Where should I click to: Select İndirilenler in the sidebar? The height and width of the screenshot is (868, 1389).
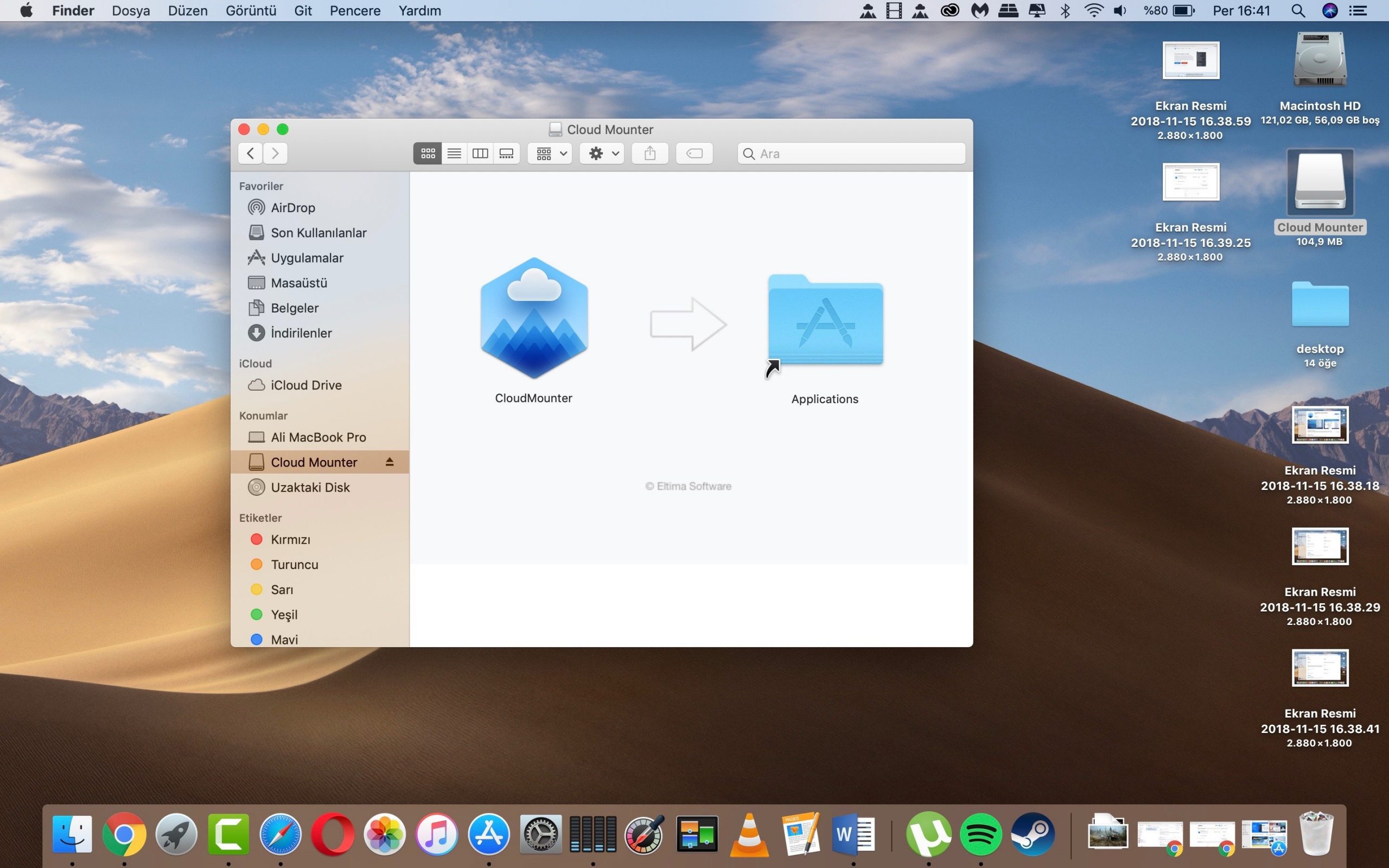click(301, 333)
